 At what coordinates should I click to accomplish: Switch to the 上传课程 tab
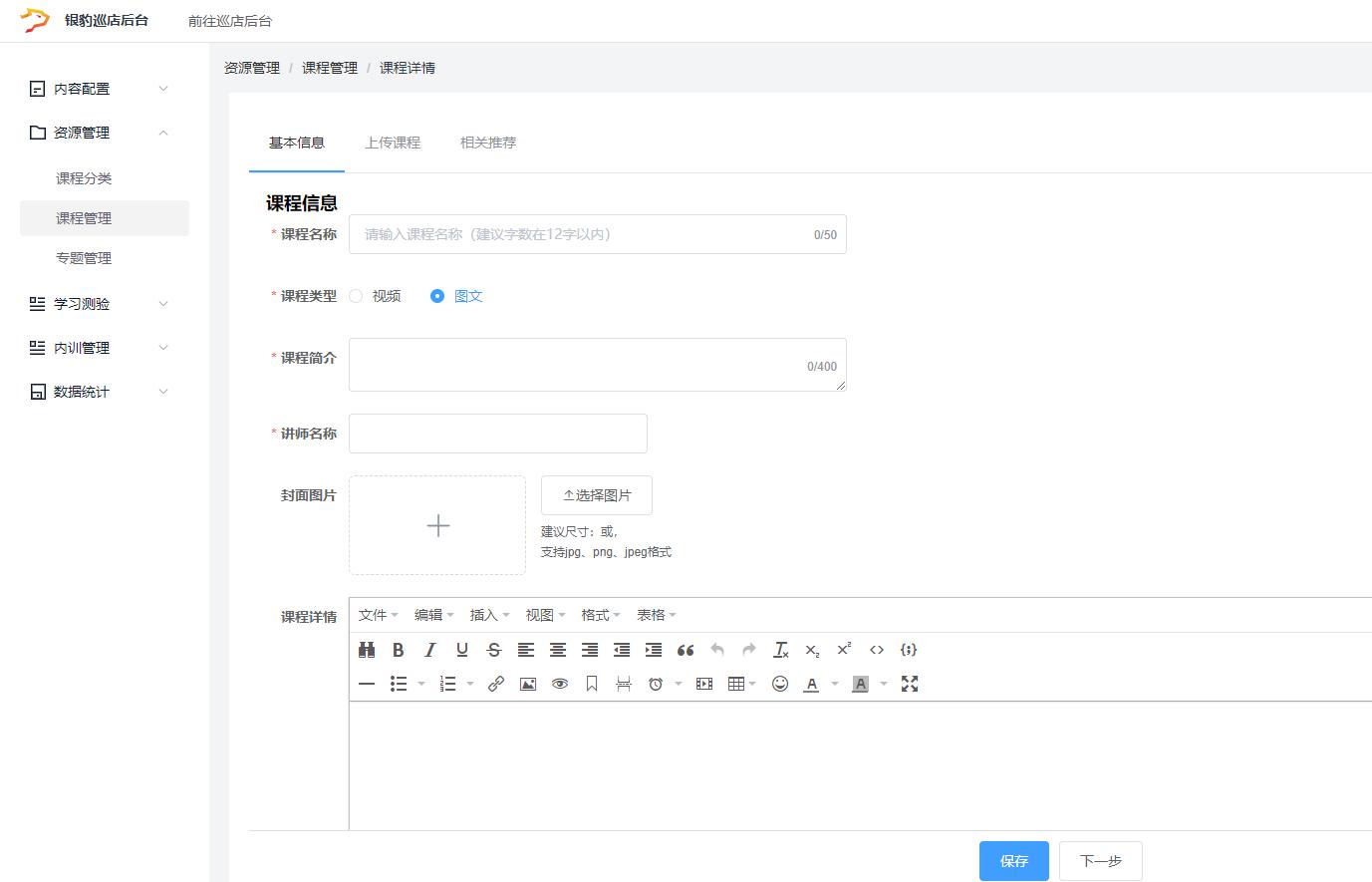point(393,143)
